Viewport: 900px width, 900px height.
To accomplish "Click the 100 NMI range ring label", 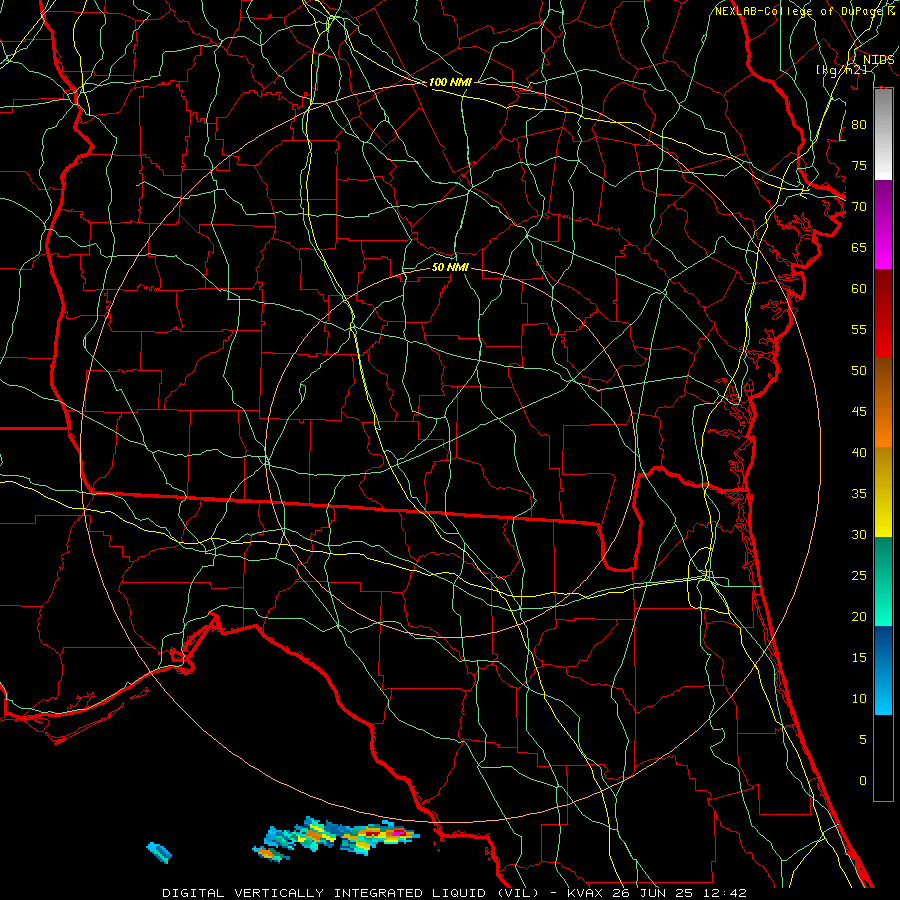I will 450,82.
